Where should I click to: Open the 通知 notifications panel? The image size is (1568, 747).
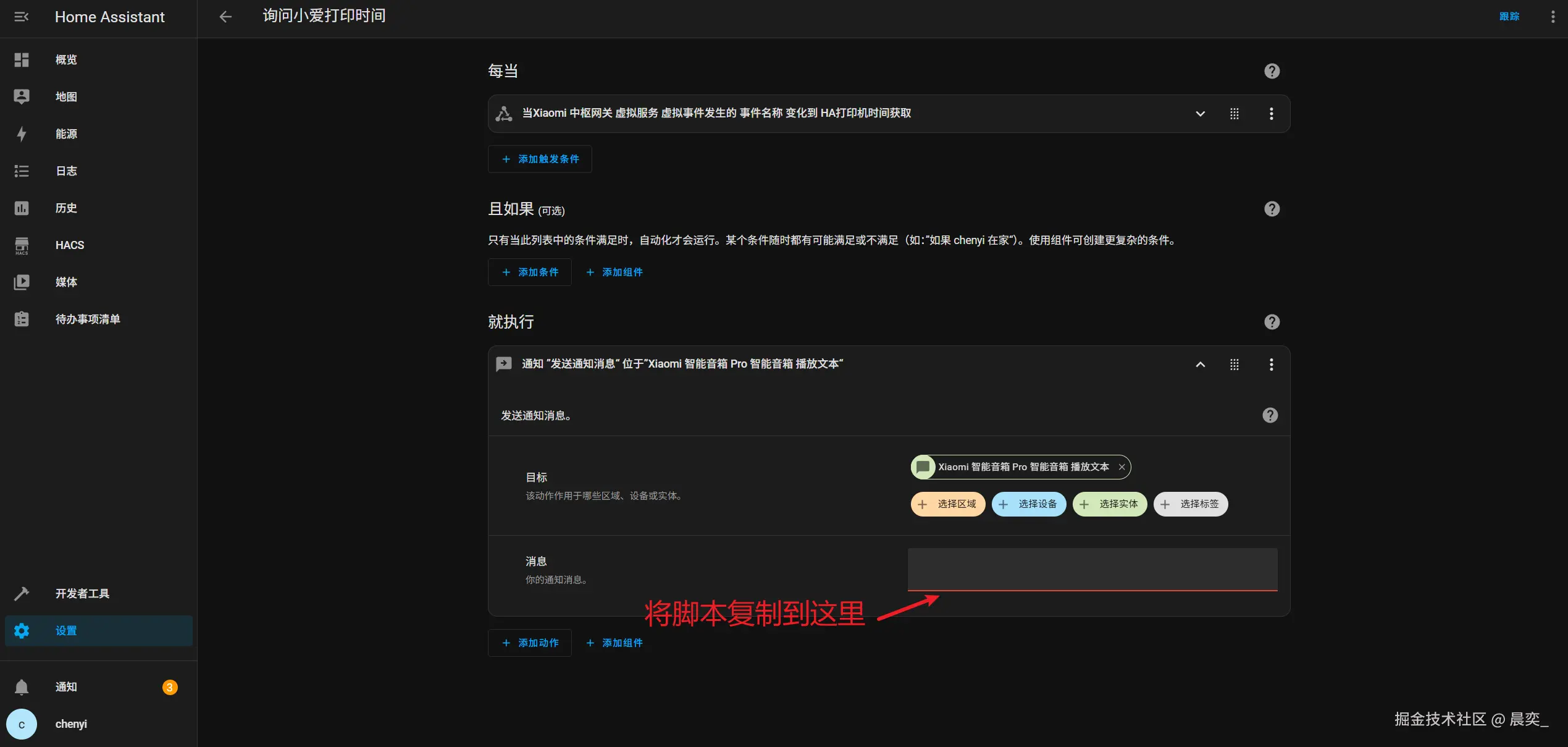coord(65,686)
